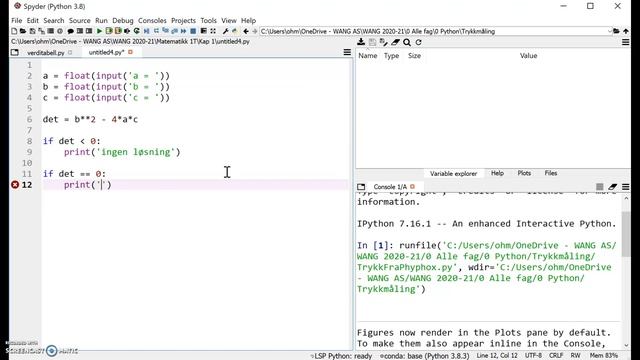Image resolution: width=640 pixels, height=360 pixels.
Task: Go forward with right arrow icon
Action: pyautogui.click(x=255, y=31)
